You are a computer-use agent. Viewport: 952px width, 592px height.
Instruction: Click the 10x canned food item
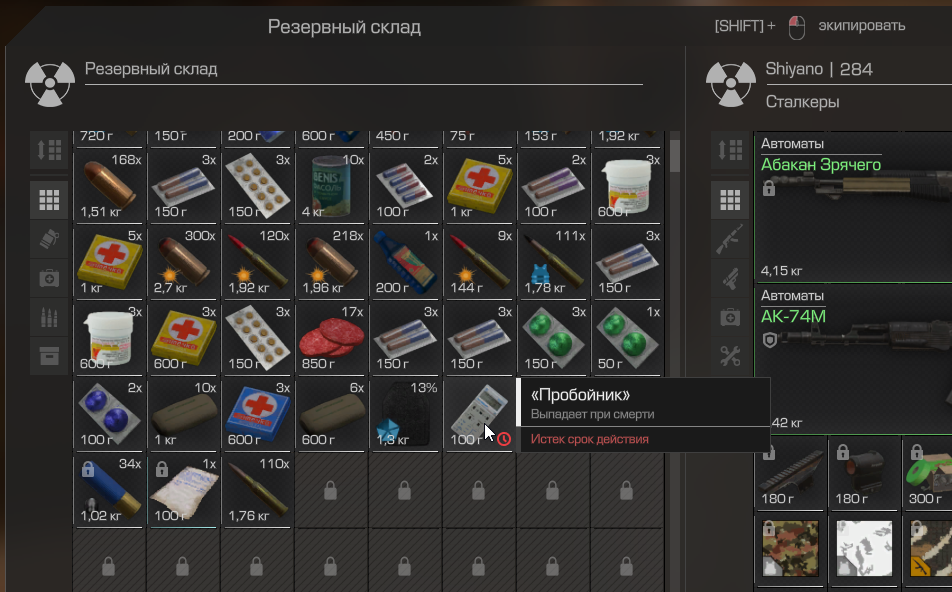click(x=332, y=186)
